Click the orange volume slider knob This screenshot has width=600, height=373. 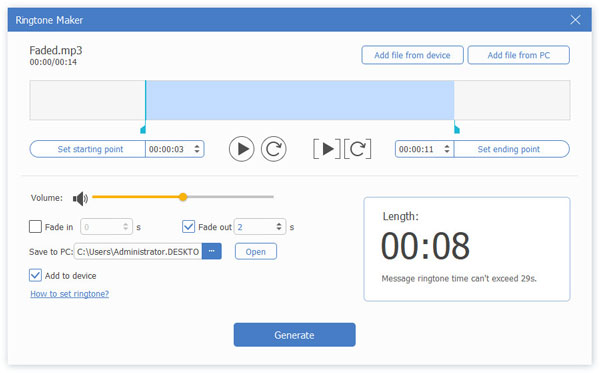coord(183,197)
